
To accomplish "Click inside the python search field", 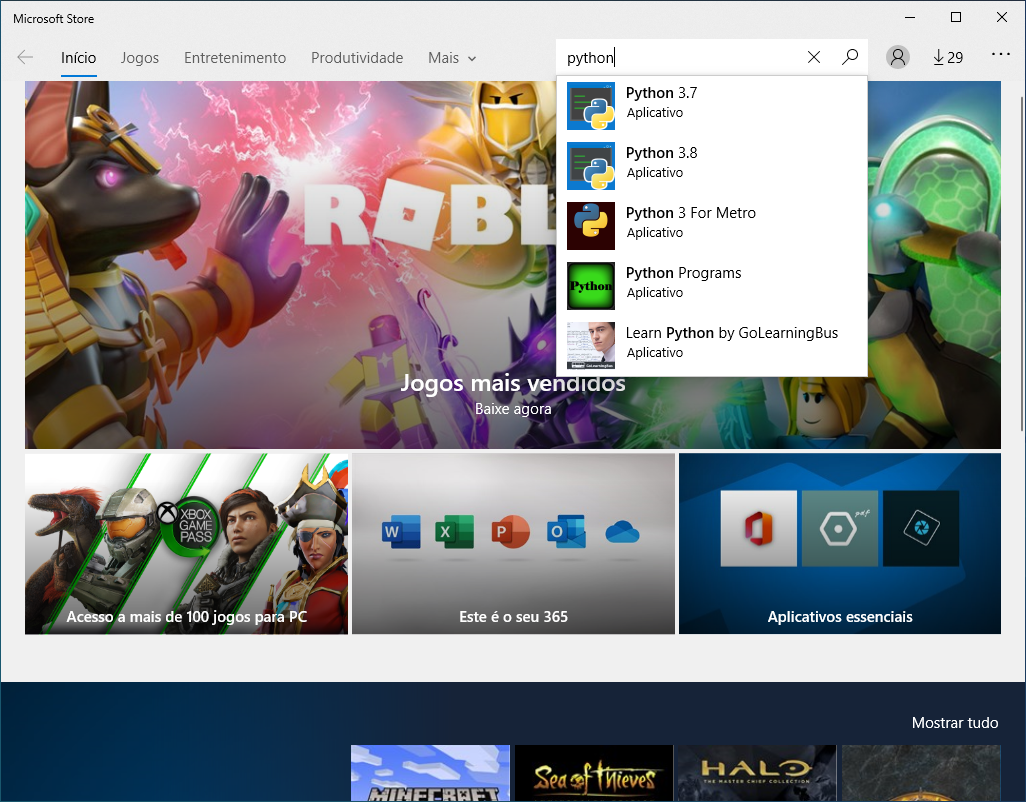I will 680,58.
